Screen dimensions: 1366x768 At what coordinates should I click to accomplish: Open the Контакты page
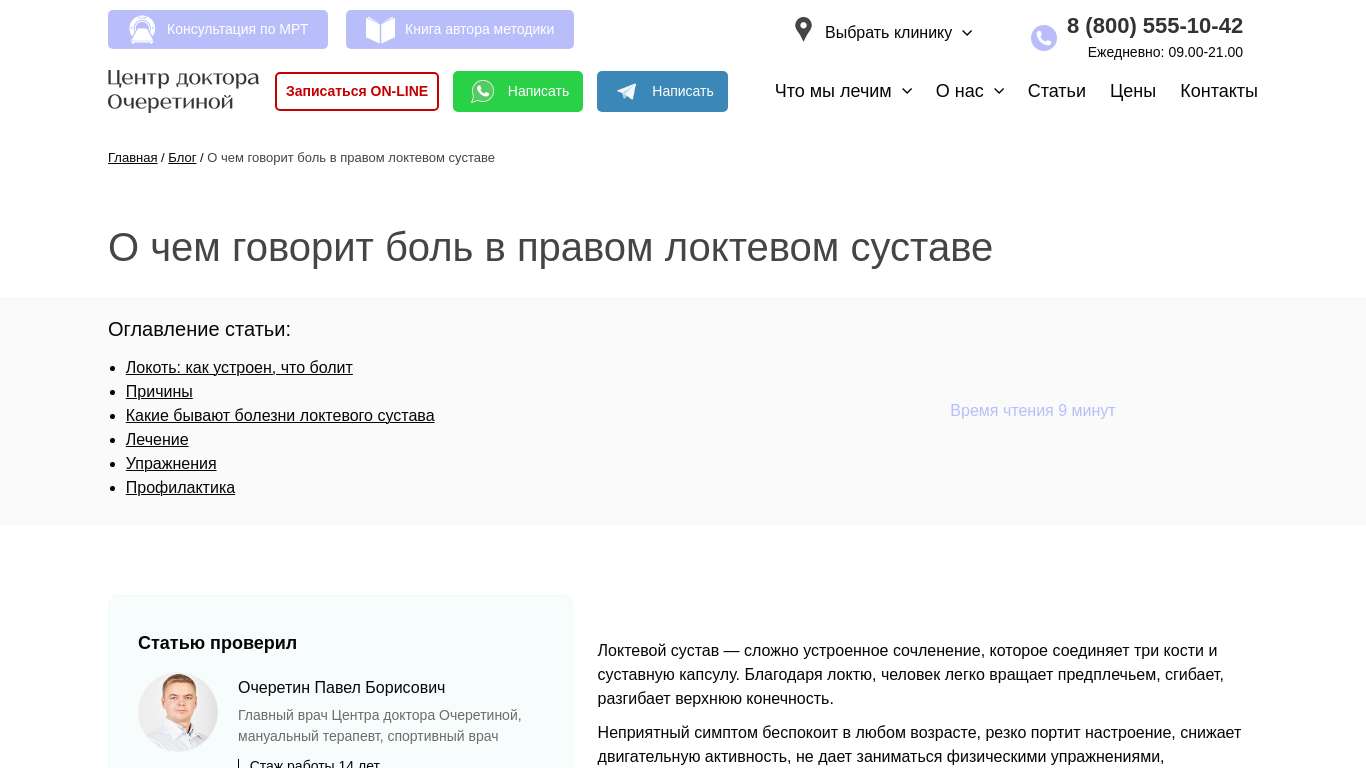tap(1218, 91)
